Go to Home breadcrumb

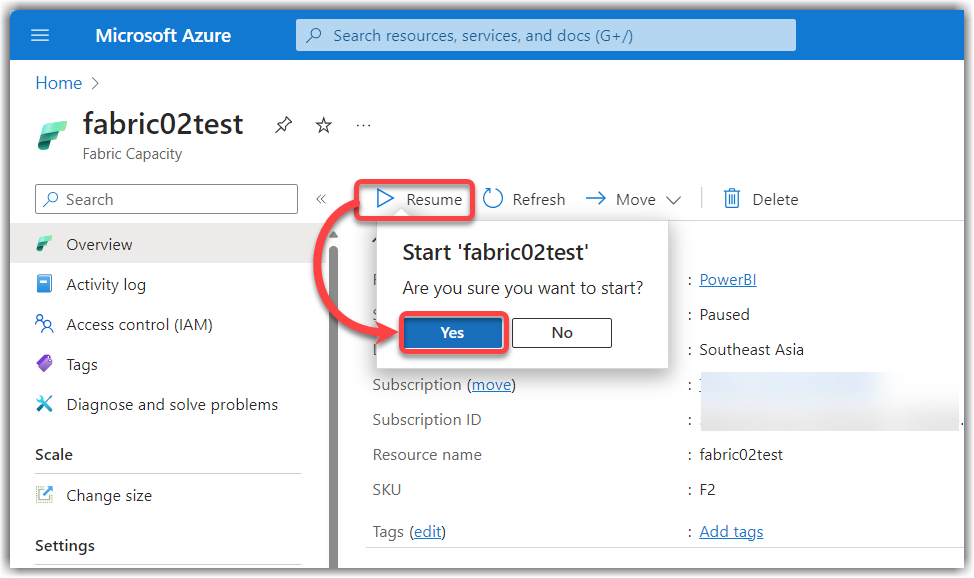tap(58, 83)
